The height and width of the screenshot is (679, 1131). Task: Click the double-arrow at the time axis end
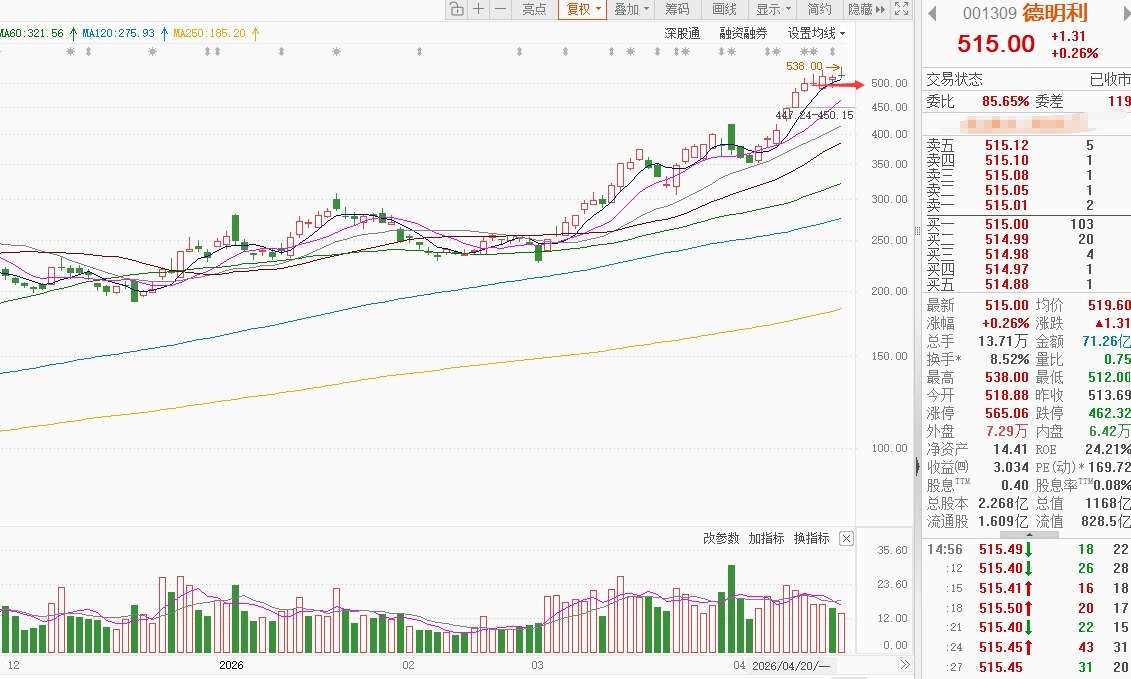(x=905, y=665)
